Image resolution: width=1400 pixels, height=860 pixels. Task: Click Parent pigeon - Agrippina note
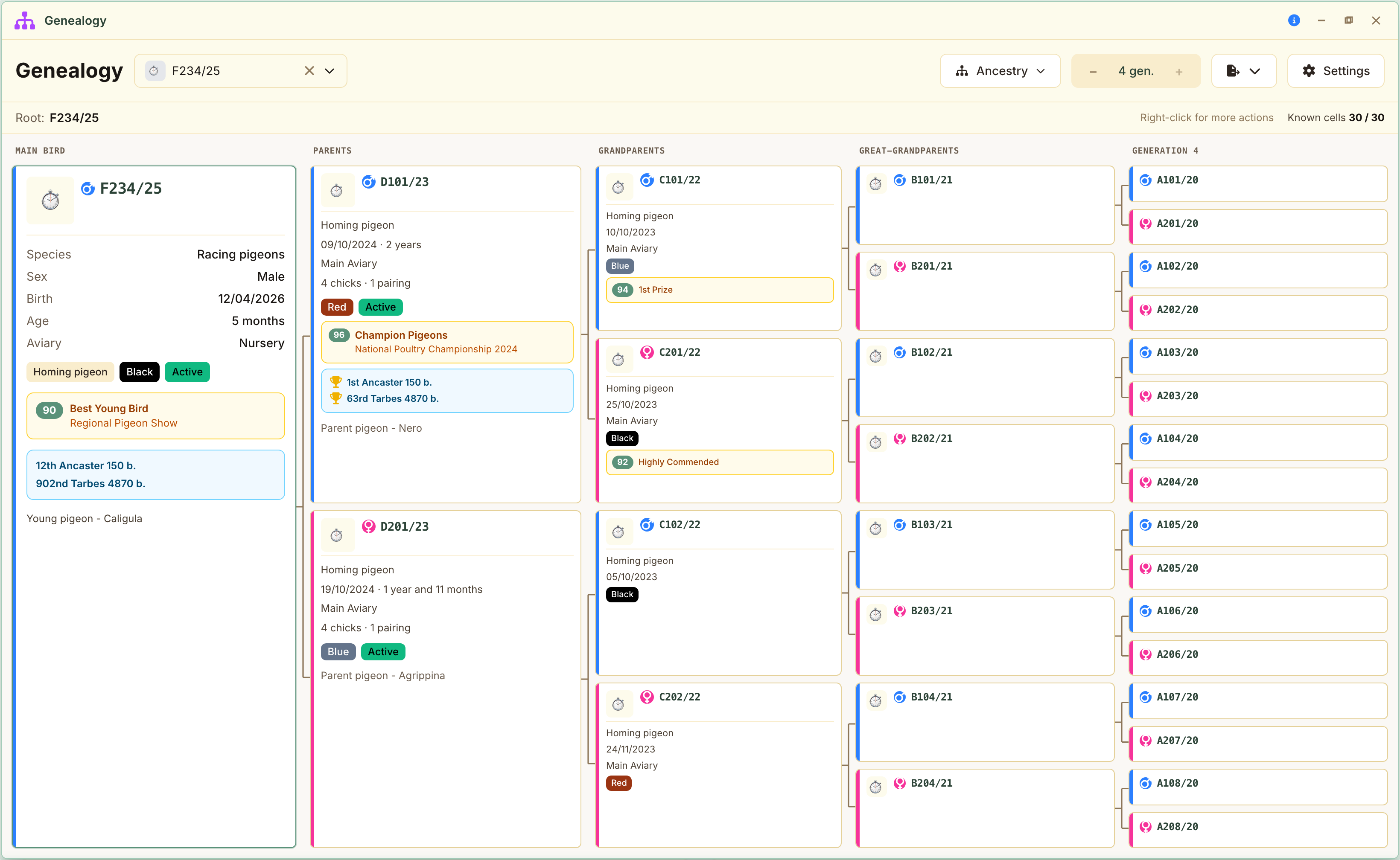(383, 675)
